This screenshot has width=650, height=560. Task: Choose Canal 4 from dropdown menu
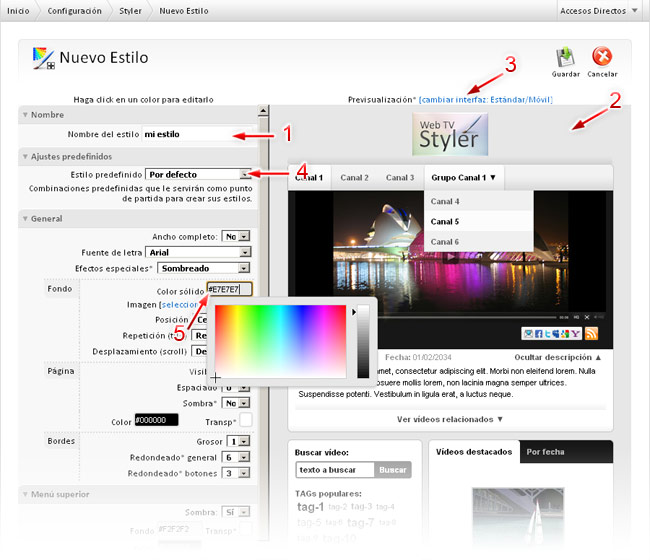click(x=478, y=201)
